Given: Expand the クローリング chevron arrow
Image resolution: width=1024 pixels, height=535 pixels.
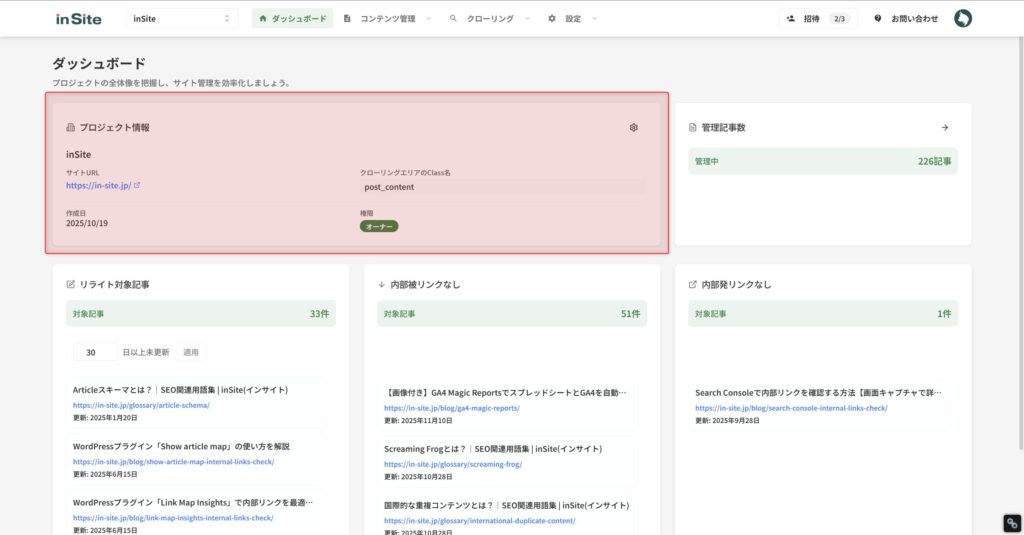Looking at the screenshot, I should click(527, 18).
